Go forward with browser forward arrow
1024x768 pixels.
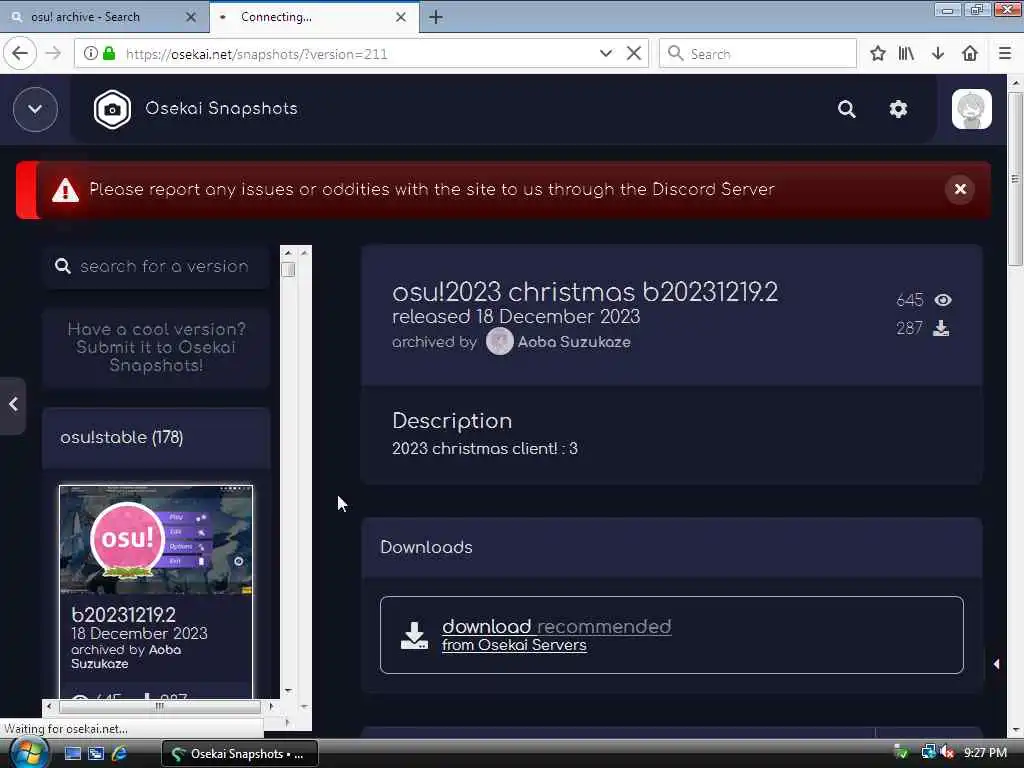coord(54,54)
